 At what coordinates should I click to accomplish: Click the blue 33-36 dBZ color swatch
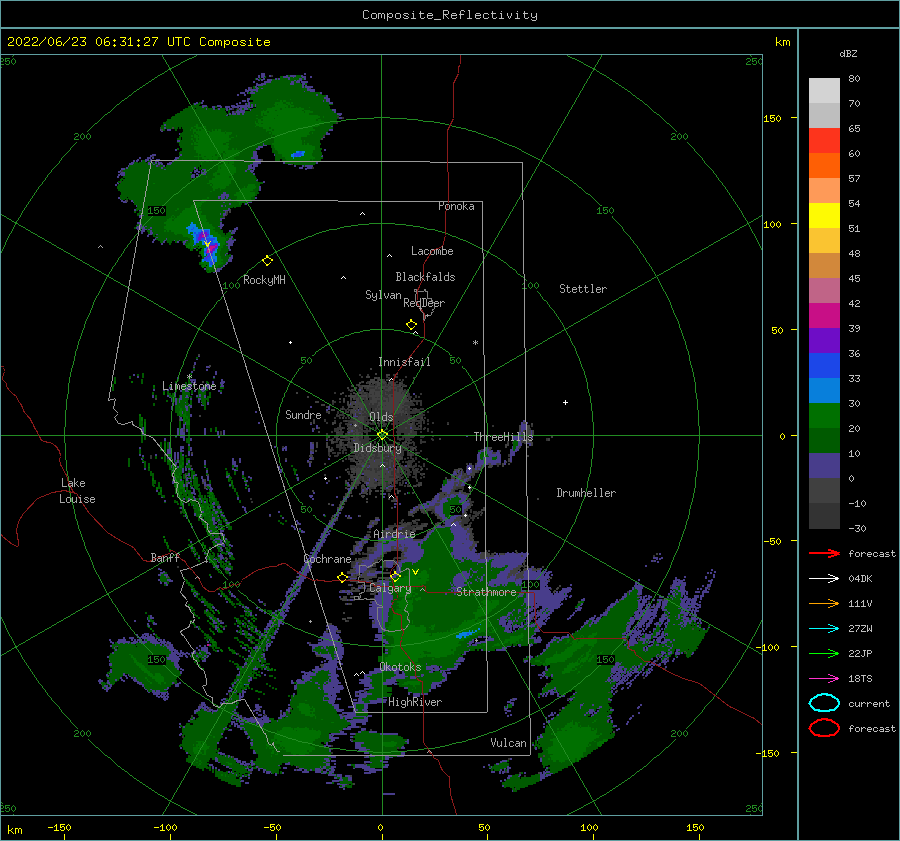click(824, 366)
